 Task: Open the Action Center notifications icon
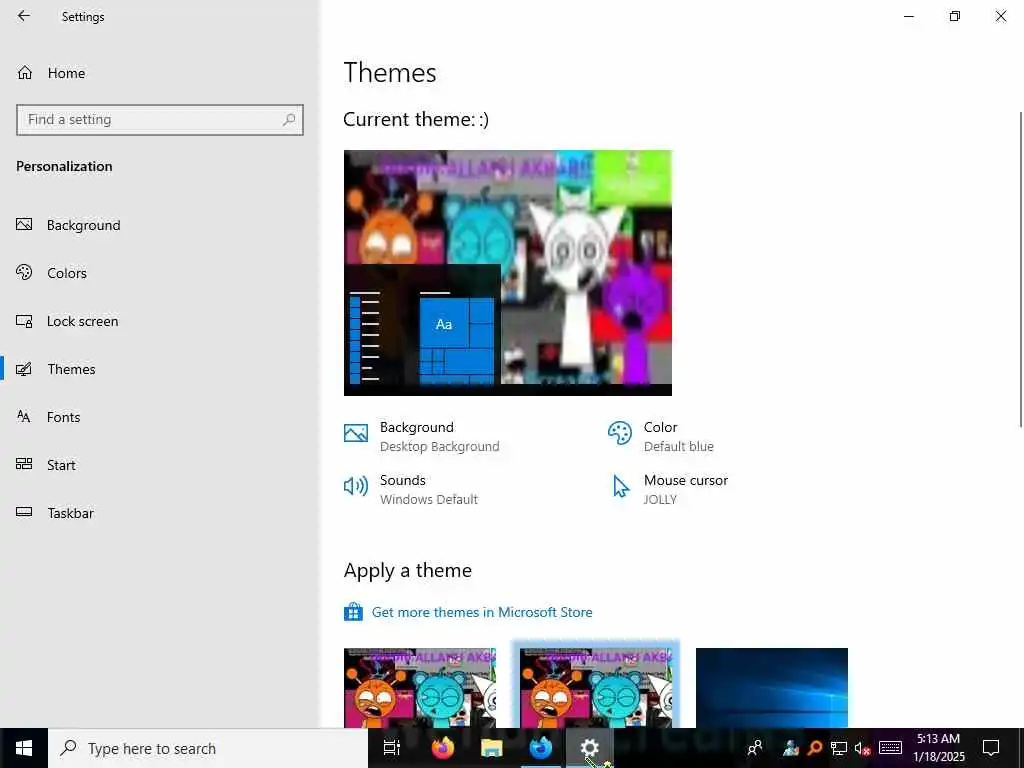pos(991,748)
